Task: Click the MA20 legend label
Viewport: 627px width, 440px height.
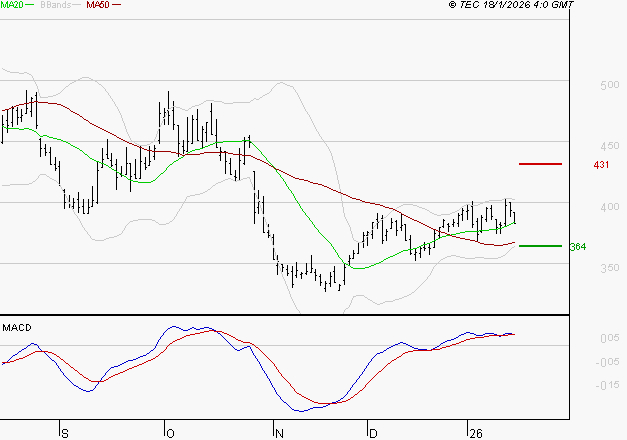Action: click(x=13, y=5)
